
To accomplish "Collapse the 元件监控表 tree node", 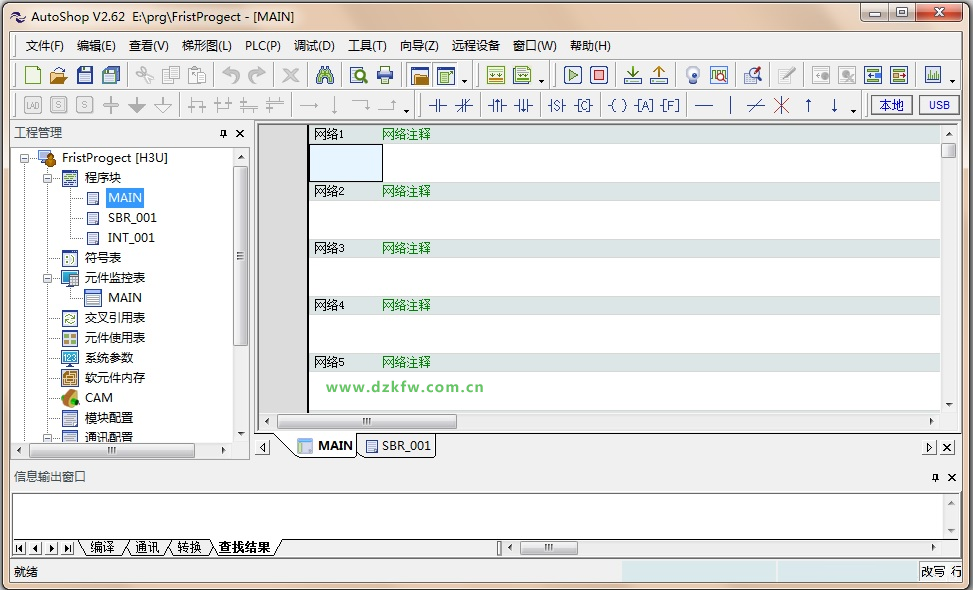I will (x=48, y=277).
